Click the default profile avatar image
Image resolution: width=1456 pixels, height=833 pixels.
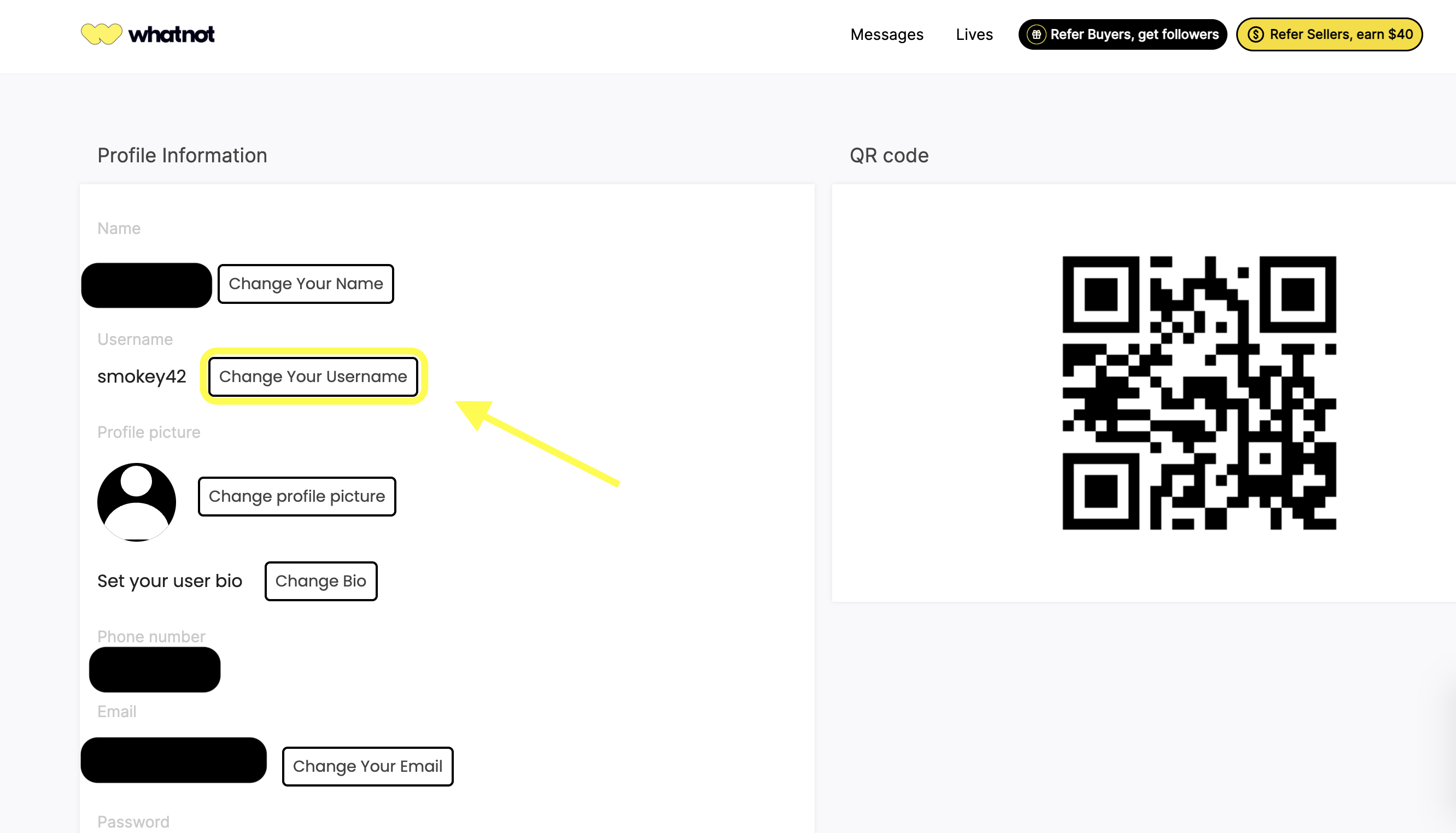(137, 502)
